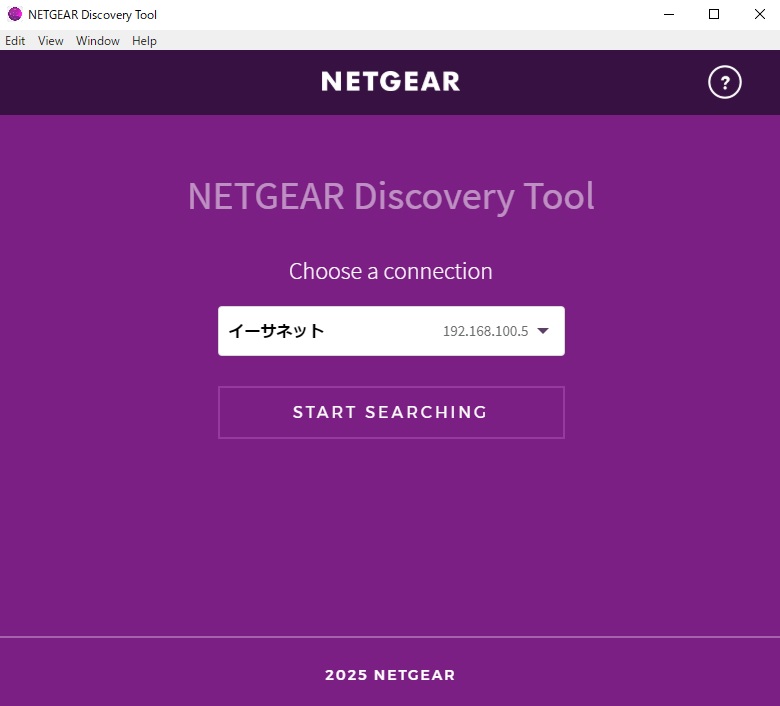Expand the connection dropdown arrow
The width and height of the screenshot is (780, 706).
tap(543, 331)
